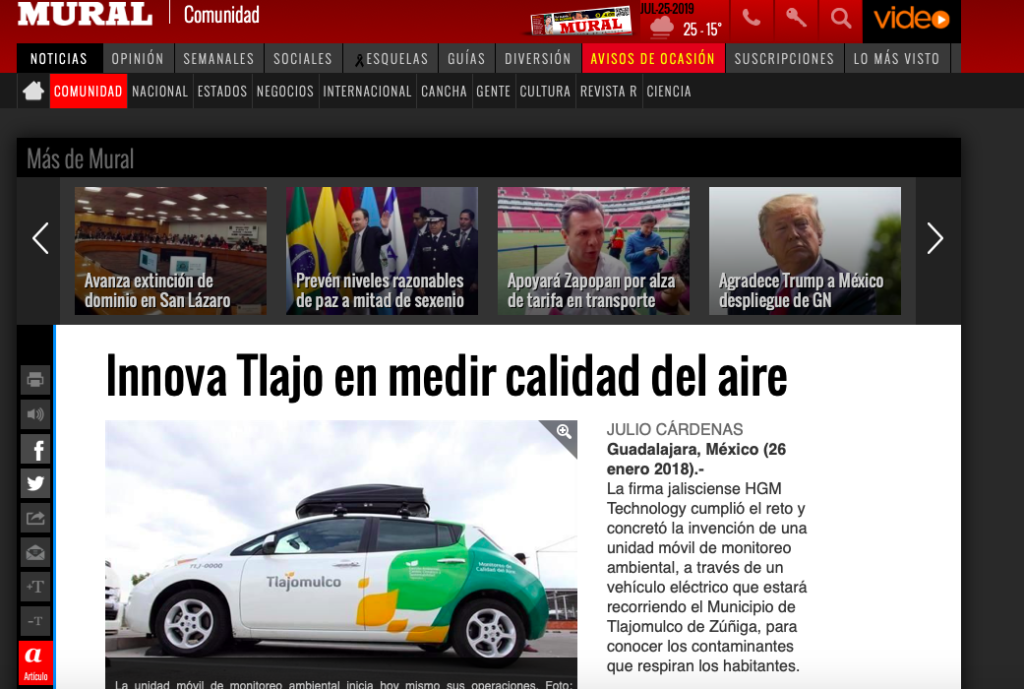Open story Apoyará Zapopan por alza
1024x689 pixels.
(x=594, y=251)
